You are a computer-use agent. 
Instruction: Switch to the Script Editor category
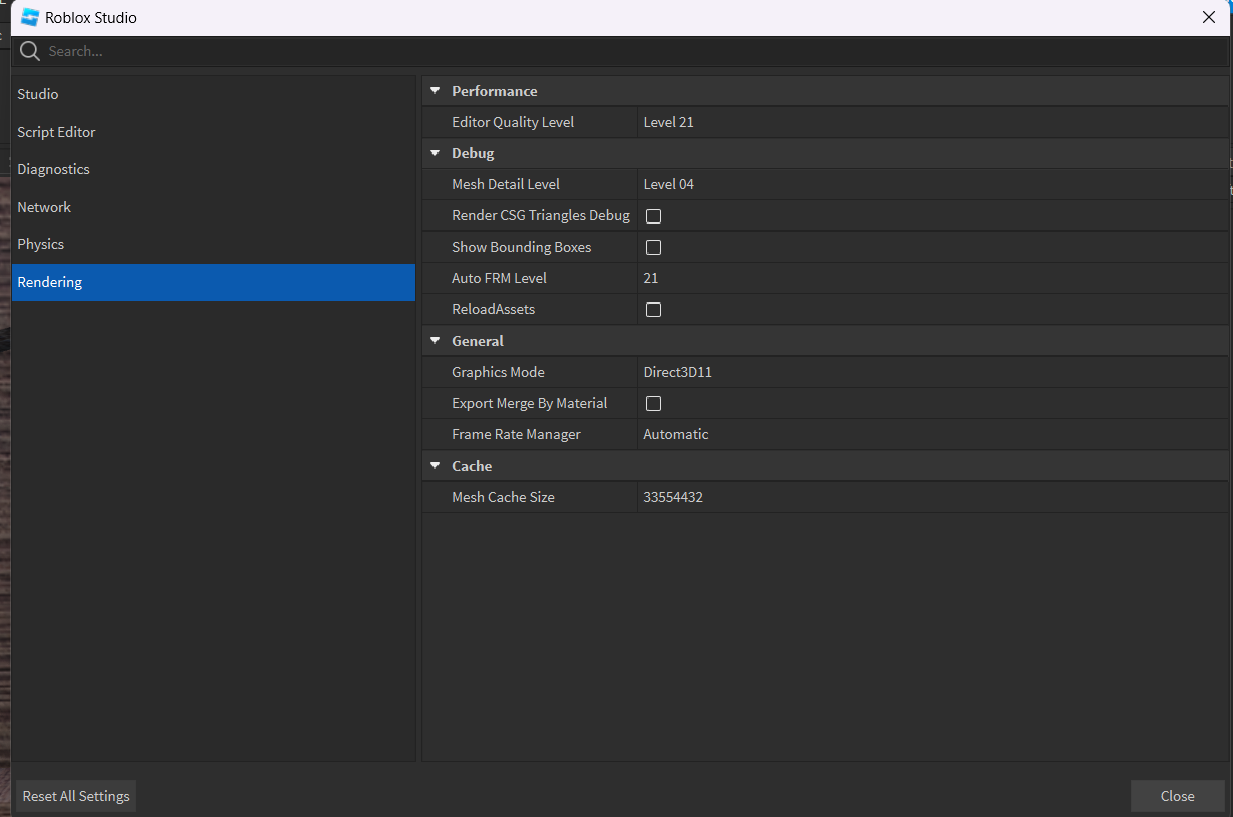coord(57,132)
